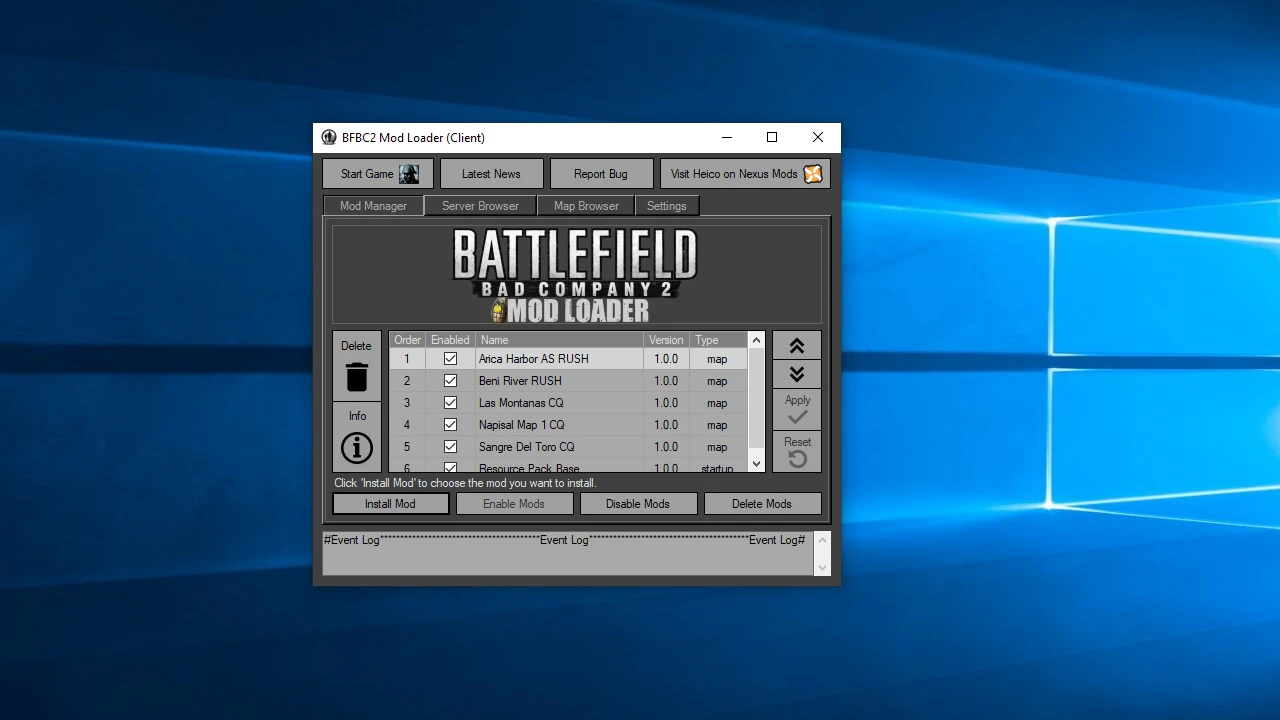This screenshot has height=720, width=1280.
Task: Apply changes with the checkmark button
Action: pos(797,410)
